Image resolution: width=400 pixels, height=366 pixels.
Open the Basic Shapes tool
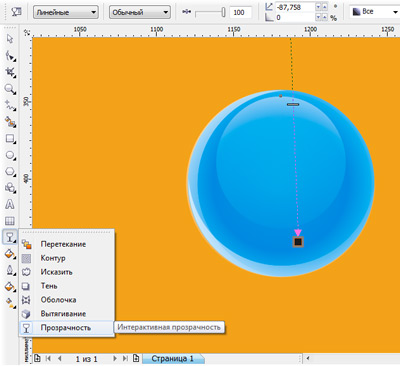pos(10,188)
